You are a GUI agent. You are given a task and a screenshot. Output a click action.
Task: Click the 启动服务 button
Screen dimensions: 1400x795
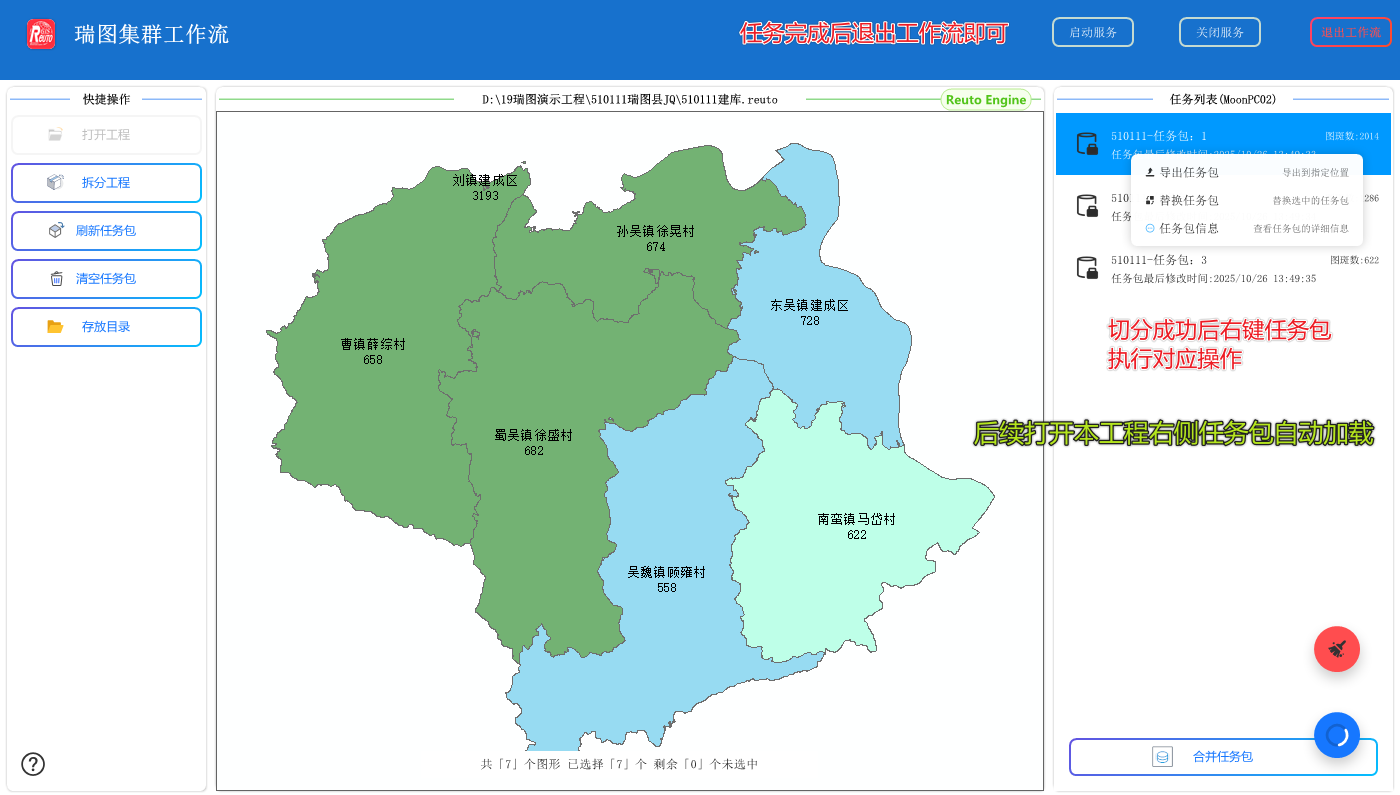pos(1092,31)
